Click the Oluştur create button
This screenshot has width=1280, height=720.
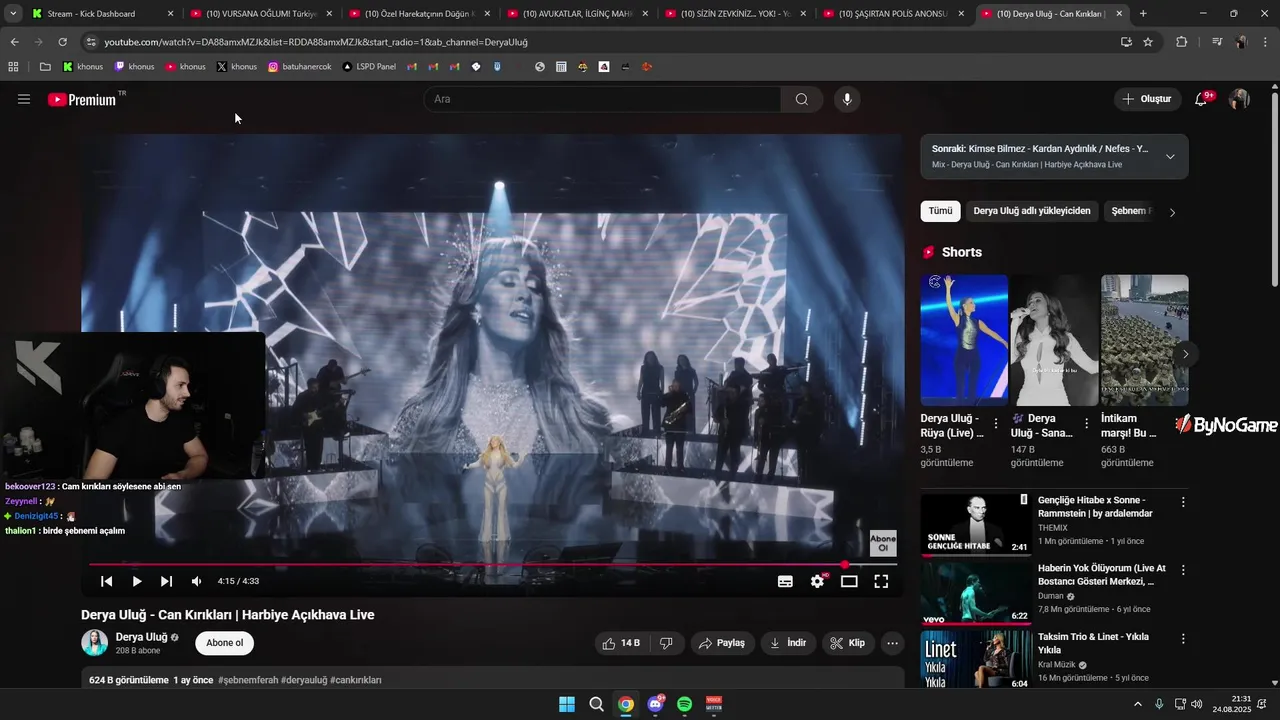point(1148,99)
